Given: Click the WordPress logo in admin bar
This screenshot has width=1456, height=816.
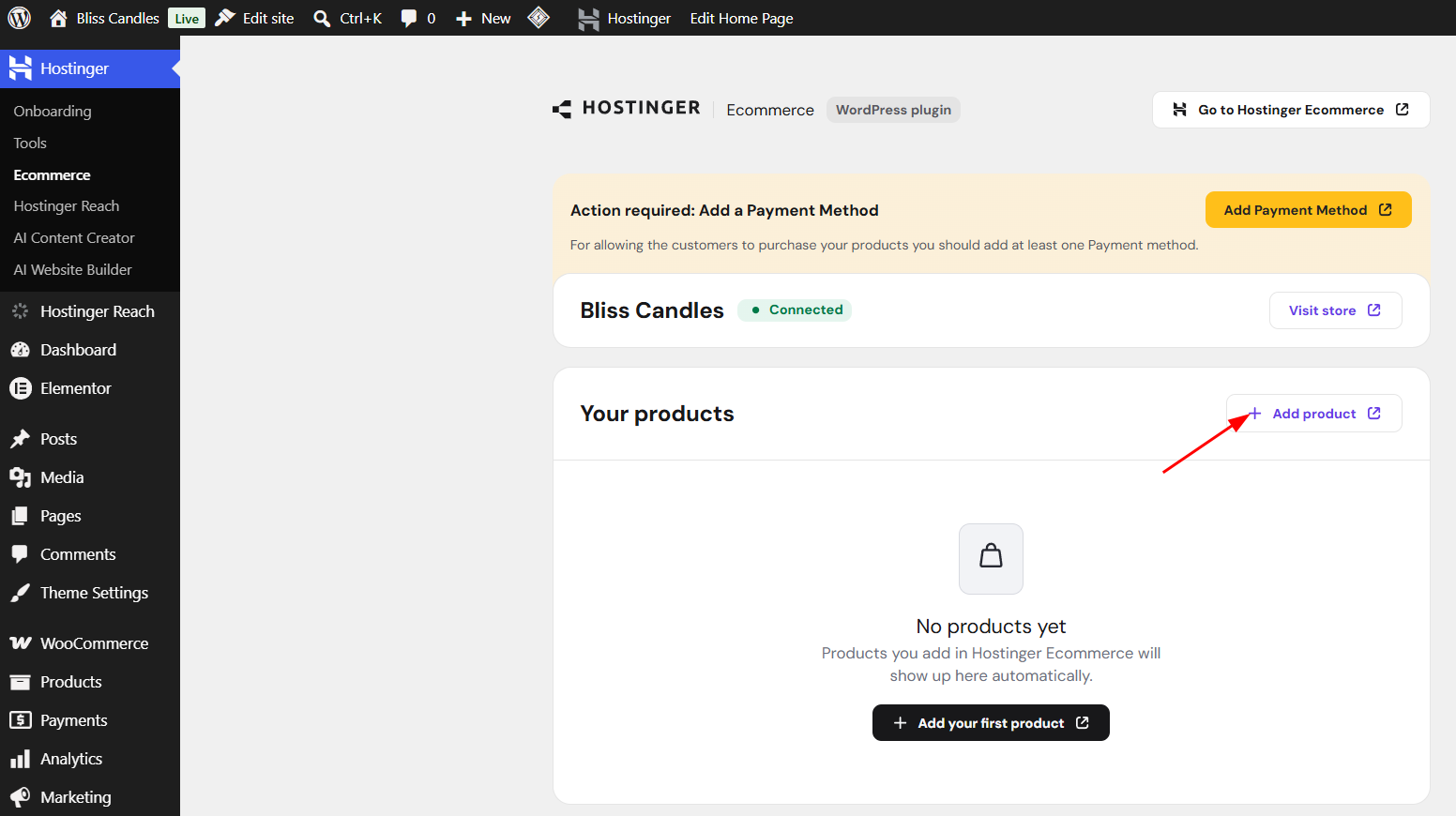Looking at the screenshot, I should coord(20,18).
